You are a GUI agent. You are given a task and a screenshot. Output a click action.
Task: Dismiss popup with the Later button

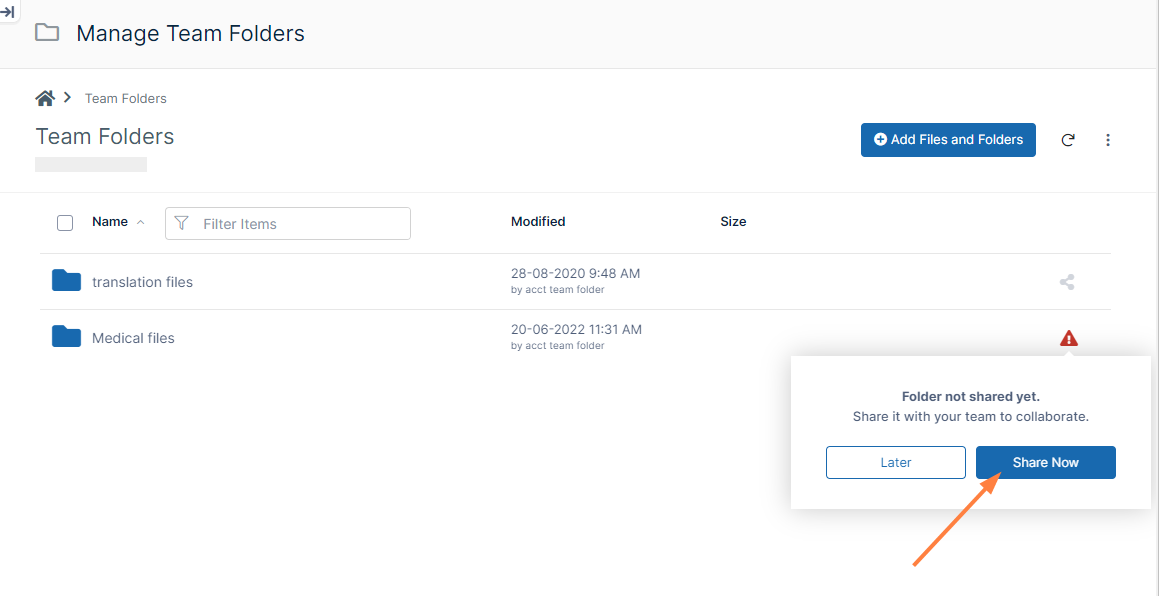(895, 463)
